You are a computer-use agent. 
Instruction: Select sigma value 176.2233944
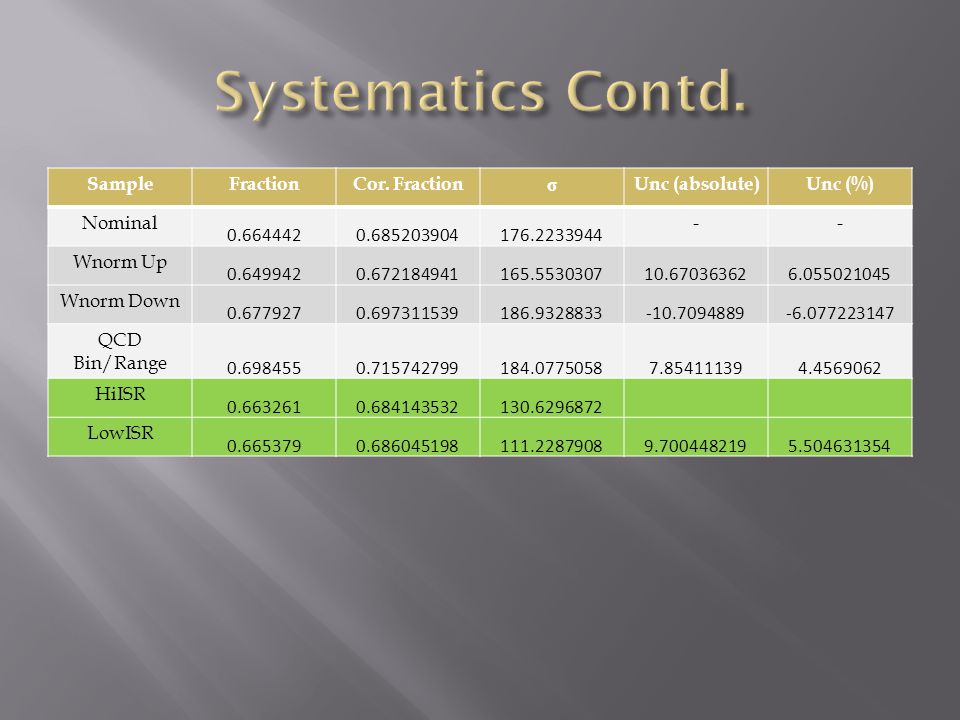click(x=551, y=235)
